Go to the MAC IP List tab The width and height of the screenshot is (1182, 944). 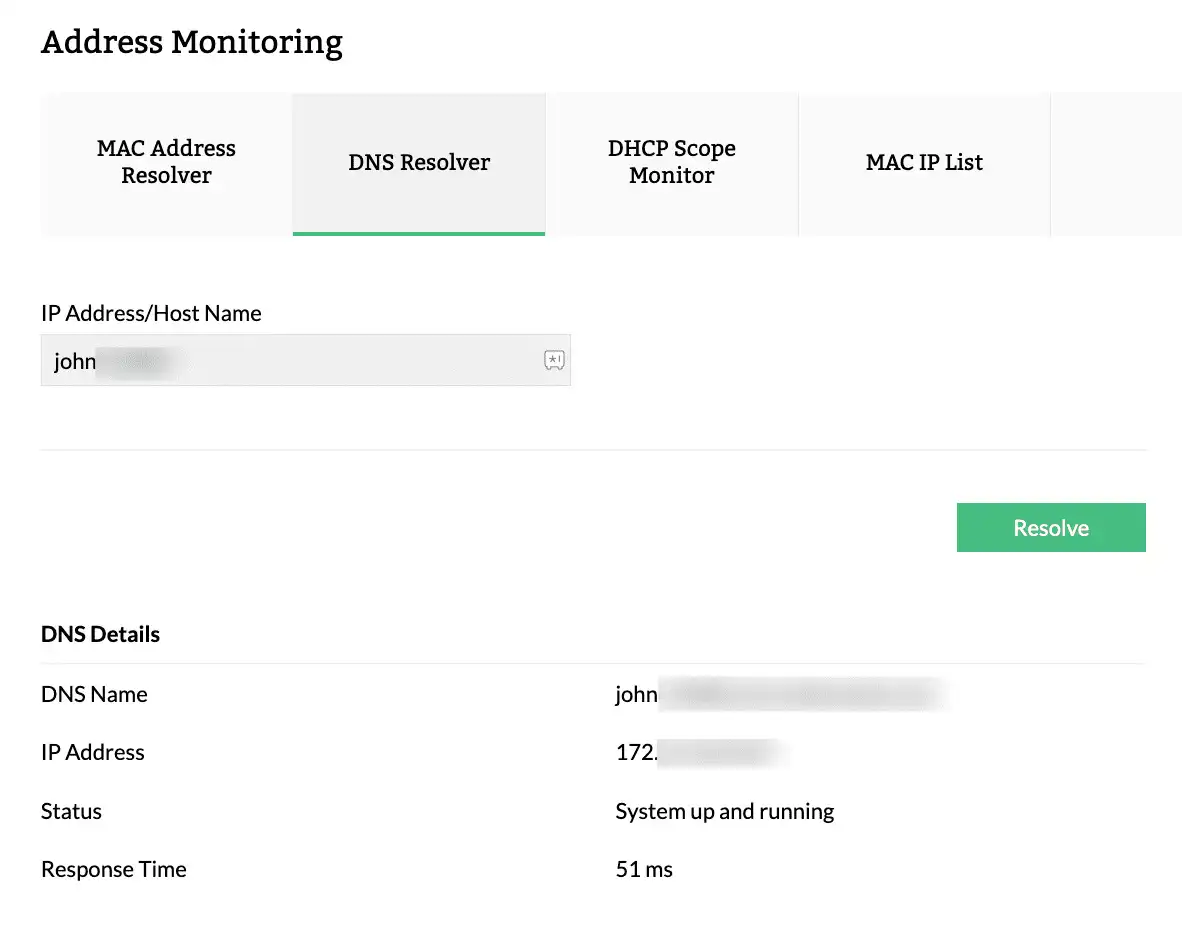click(x=924, y=163)
